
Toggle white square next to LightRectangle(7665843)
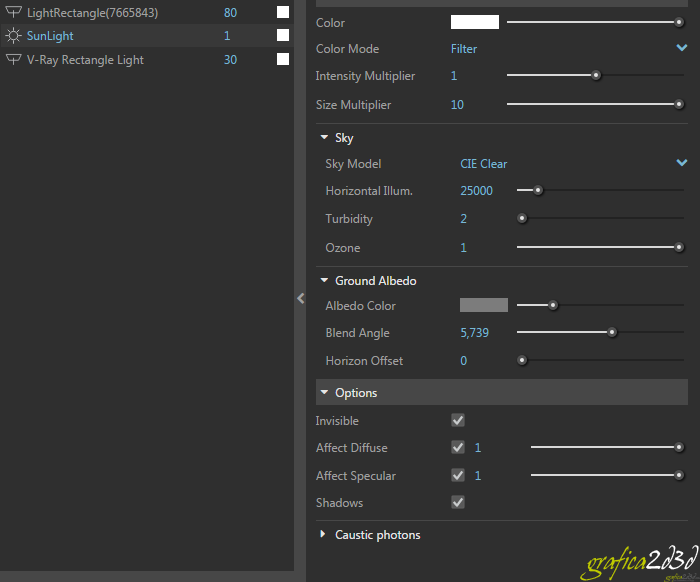pos(283,12)
